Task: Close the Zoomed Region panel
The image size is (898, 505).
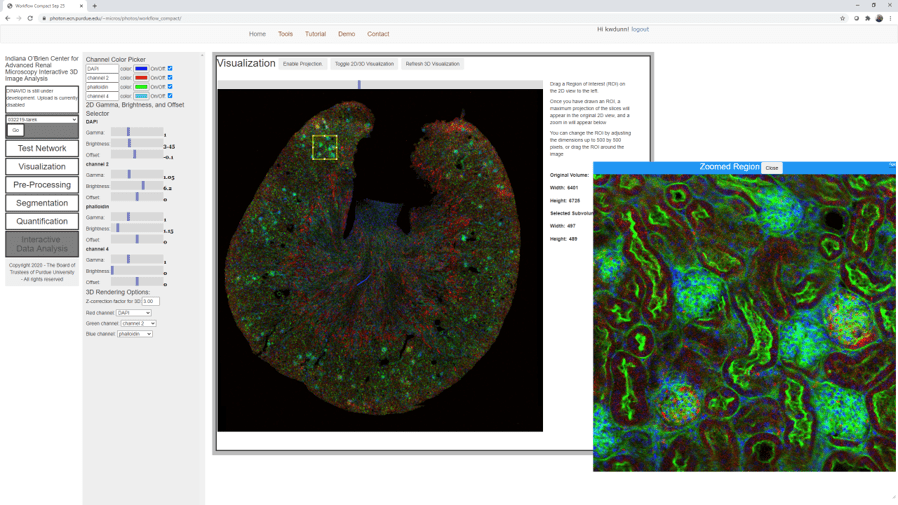Action: pos(771,168)
